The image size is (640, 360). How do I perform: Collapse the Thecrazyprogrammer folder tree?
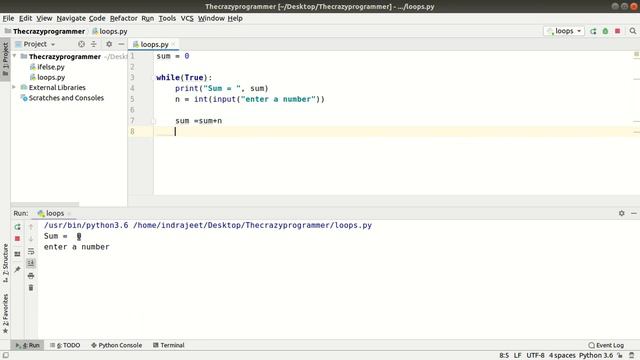15,56
